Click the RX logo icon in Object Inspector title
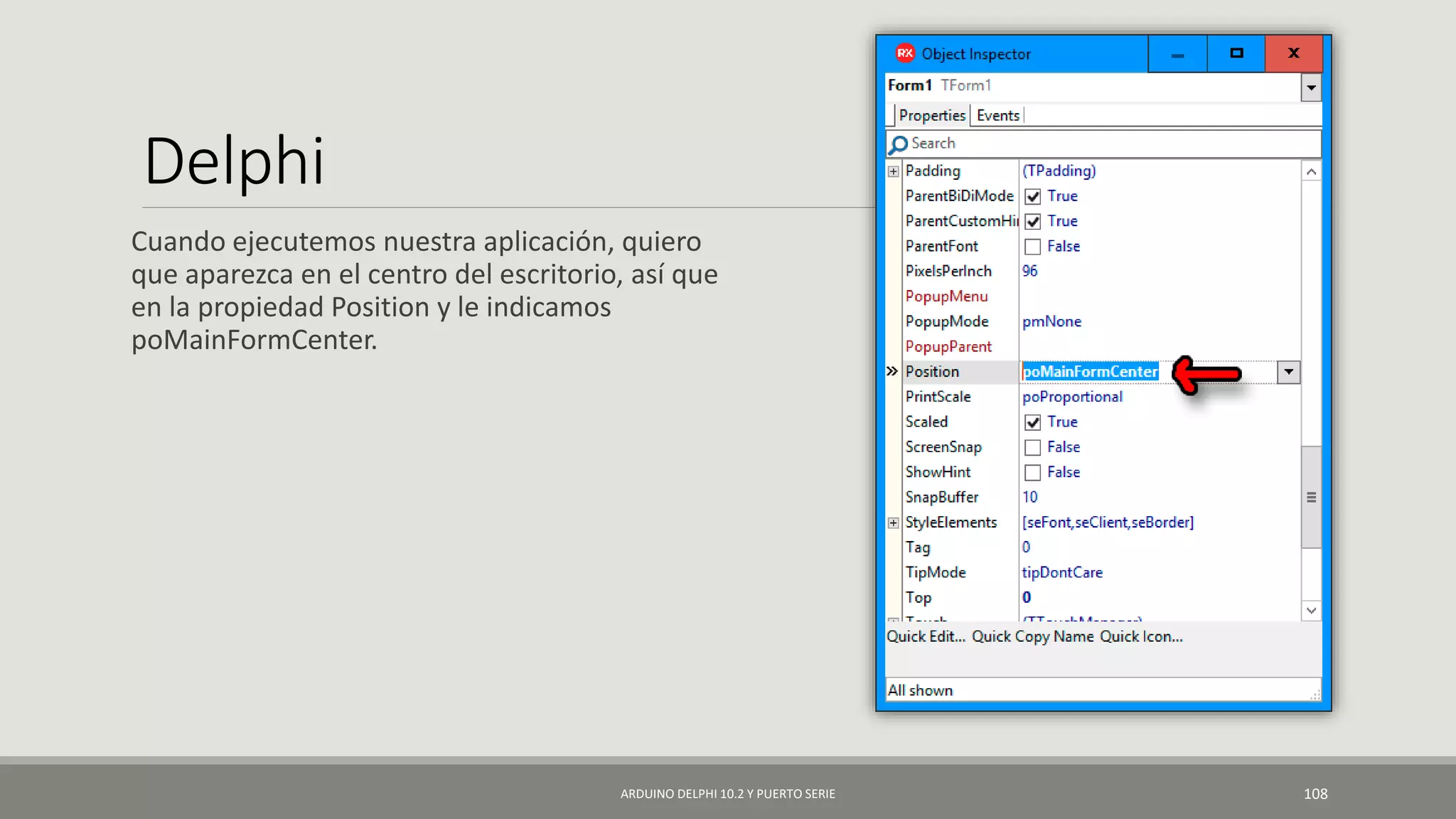1456x819 pixels. tap(905, 53)
